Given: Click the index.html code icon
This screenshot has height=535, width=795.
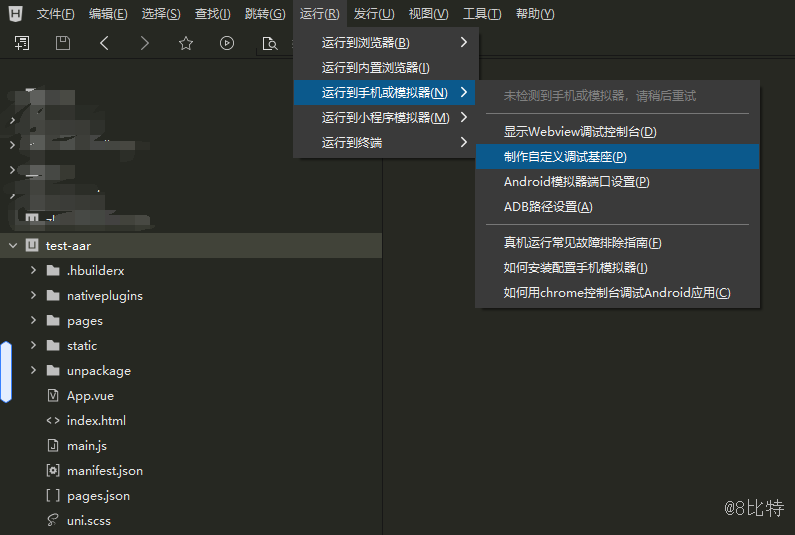Looking at the screenshot, I should [x=53, y=420].
